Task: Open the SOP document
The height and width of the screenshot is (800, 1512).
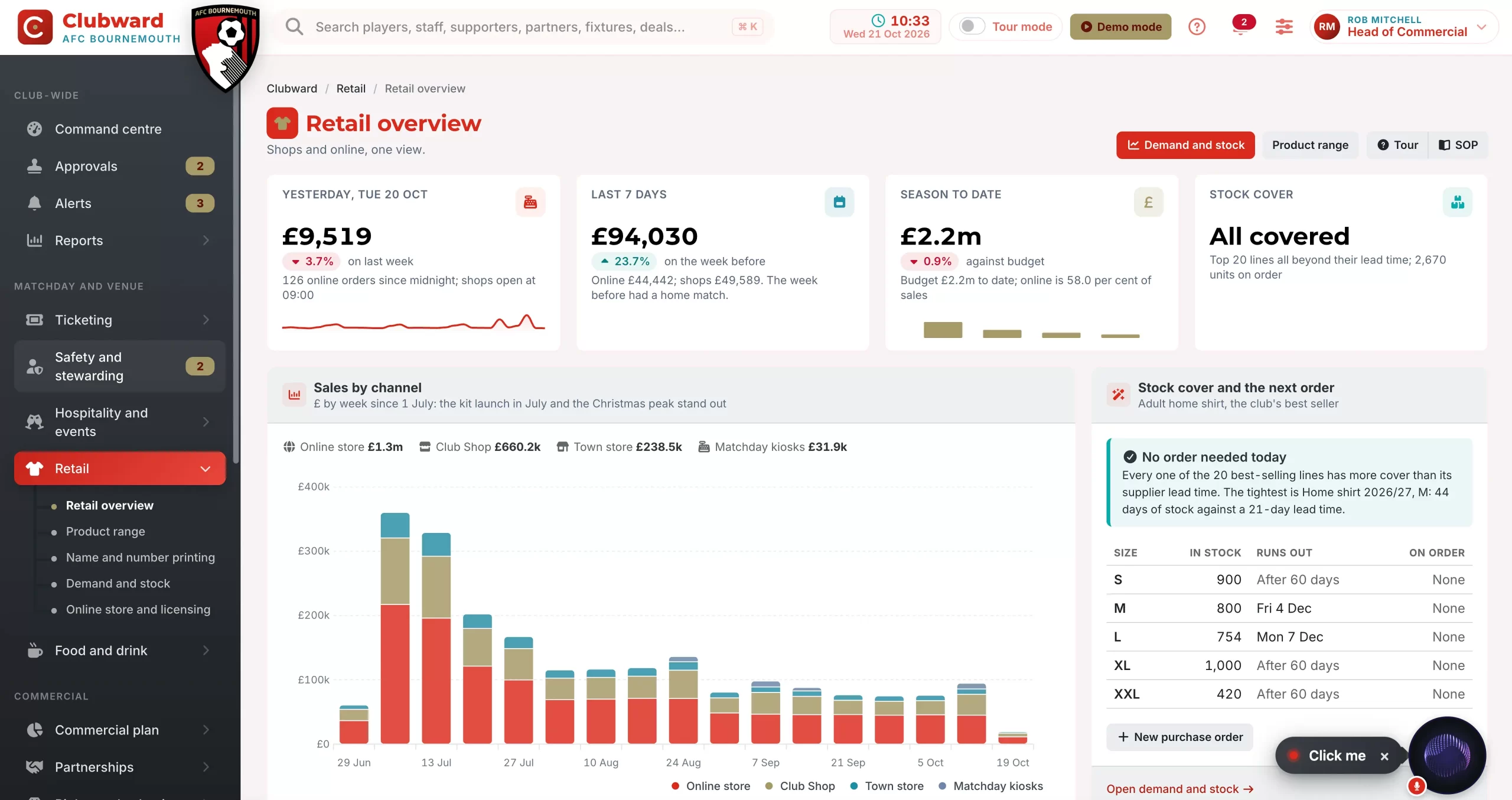Action: (1458, 145)
